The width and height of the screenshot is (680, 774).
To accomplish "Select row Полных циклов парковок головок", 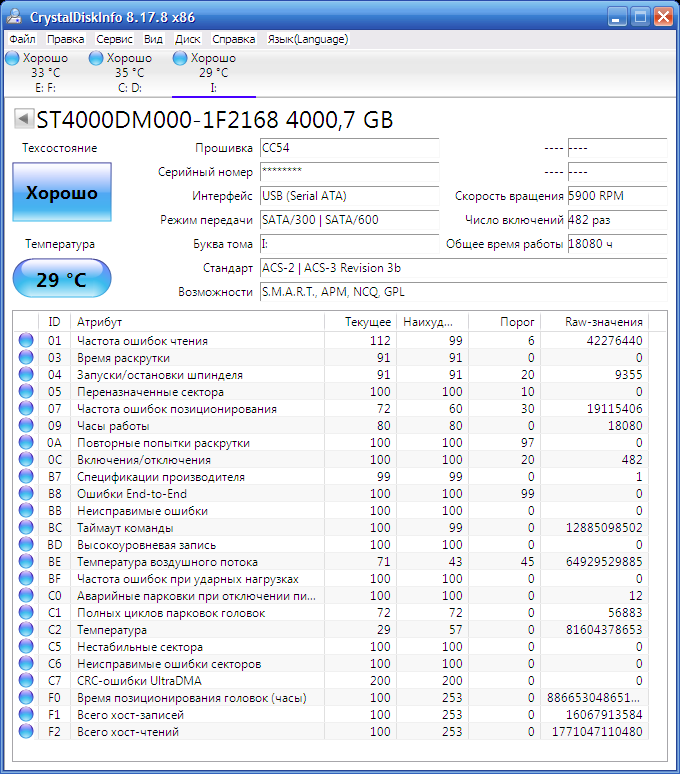I will tap(332, 613).
